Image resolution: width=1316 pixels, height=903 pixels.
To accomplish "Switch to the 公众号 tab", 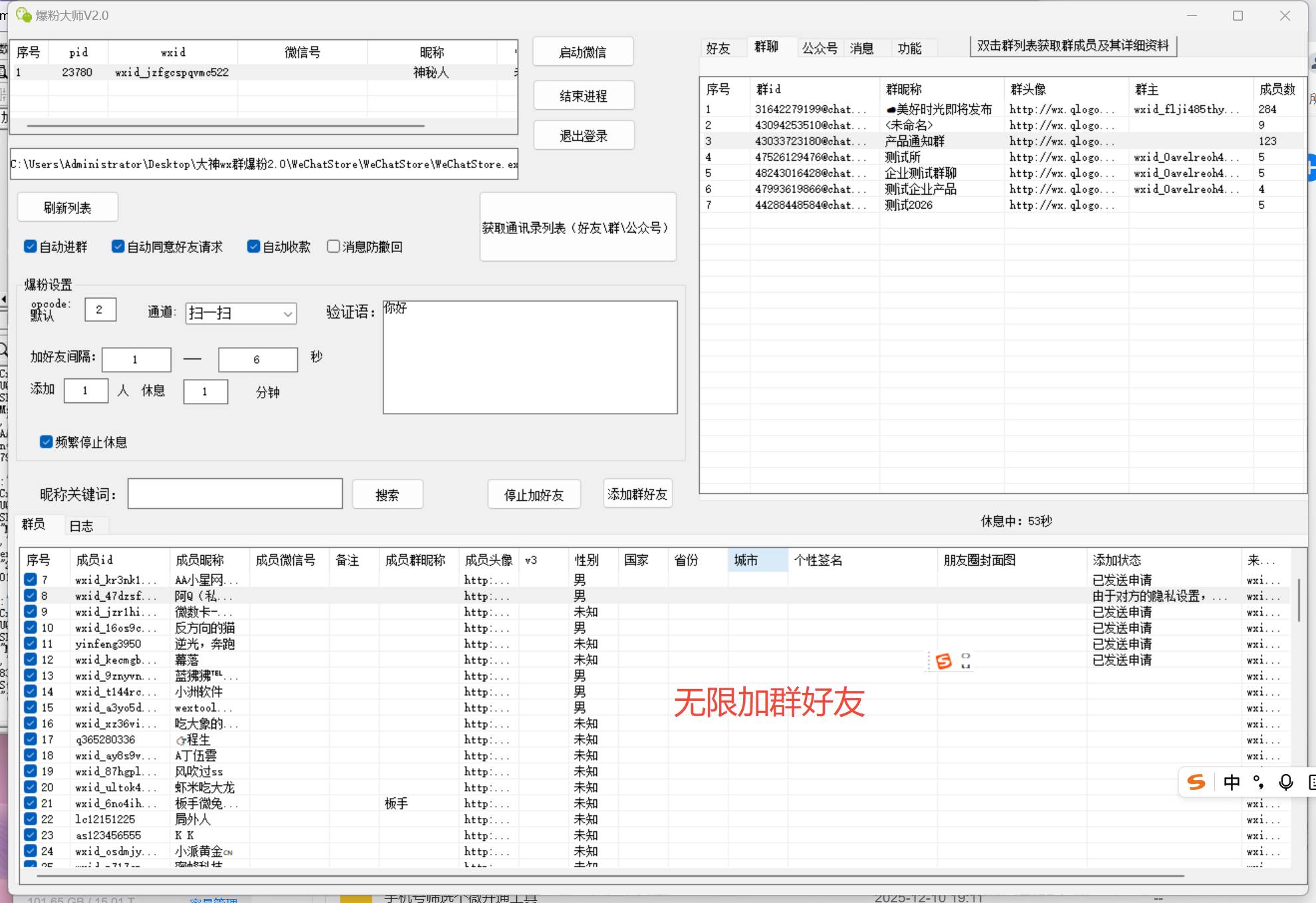I will pyautogui.click(x=820, y=48).
